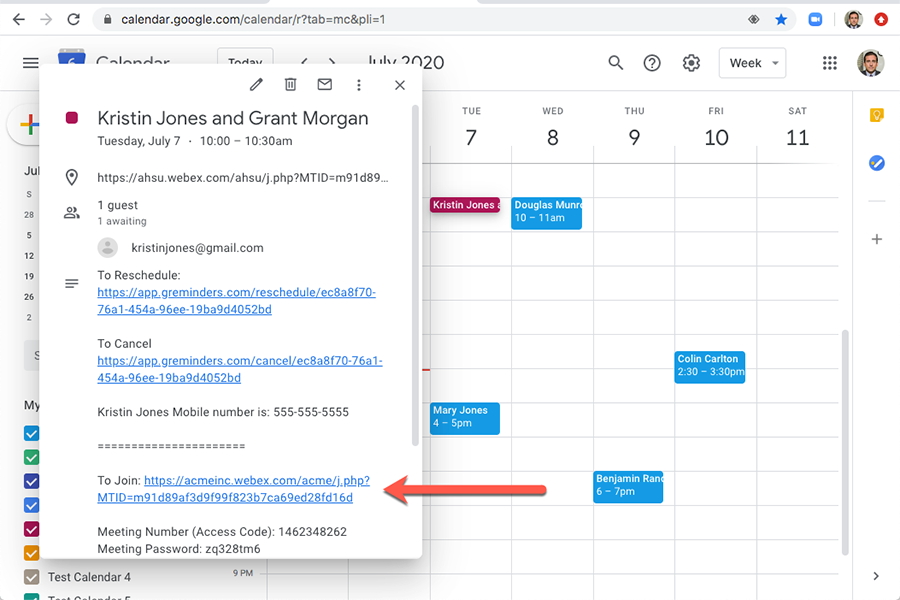Click the calendar grid vertical scrollbar

(x=845, y=442)
